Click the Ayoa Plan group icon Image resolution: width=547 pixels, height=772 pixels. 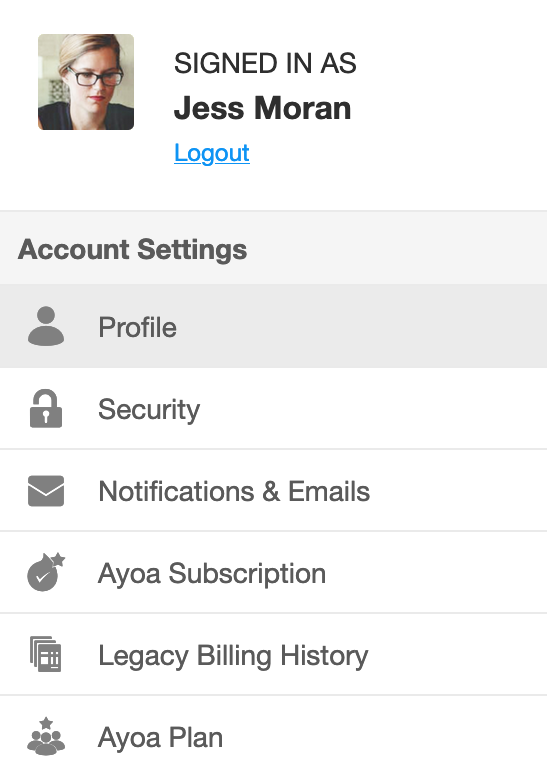(x=46, y=736)
